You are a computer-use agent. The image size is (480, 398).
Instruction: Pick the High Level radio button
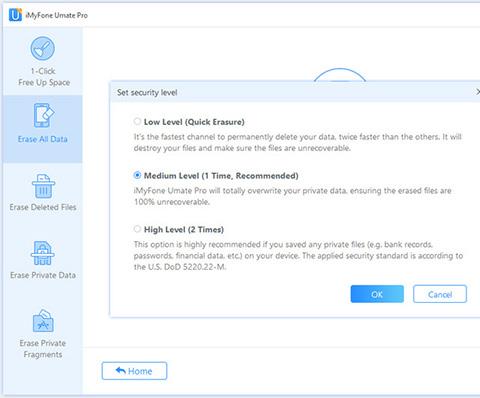(x=137, y=229)
